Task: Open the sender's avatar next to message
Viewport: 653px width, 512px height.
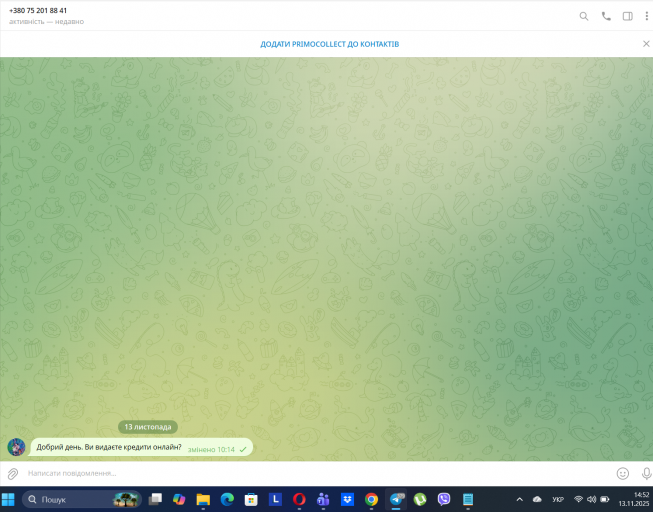Action: 16,447
